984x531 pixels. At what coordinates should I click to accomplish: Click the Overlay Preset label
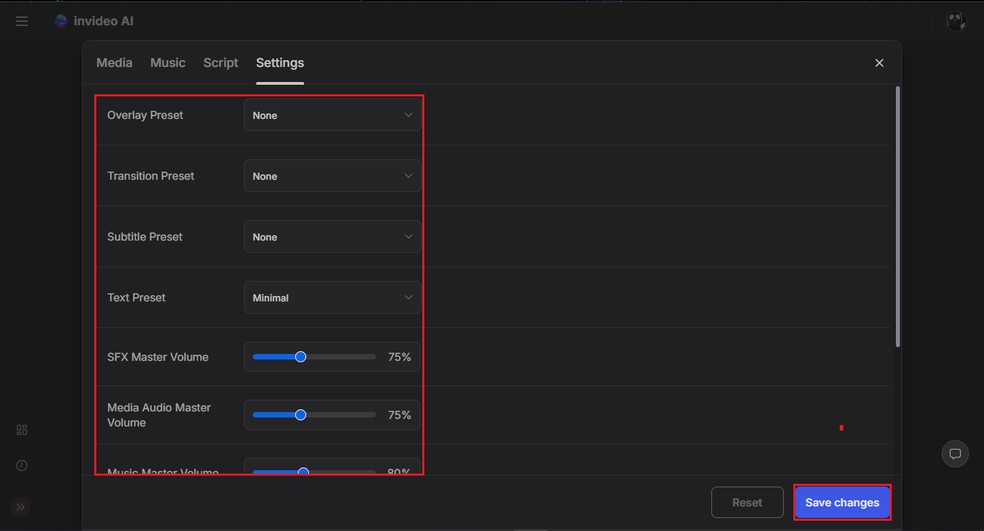tap(145, 115)
